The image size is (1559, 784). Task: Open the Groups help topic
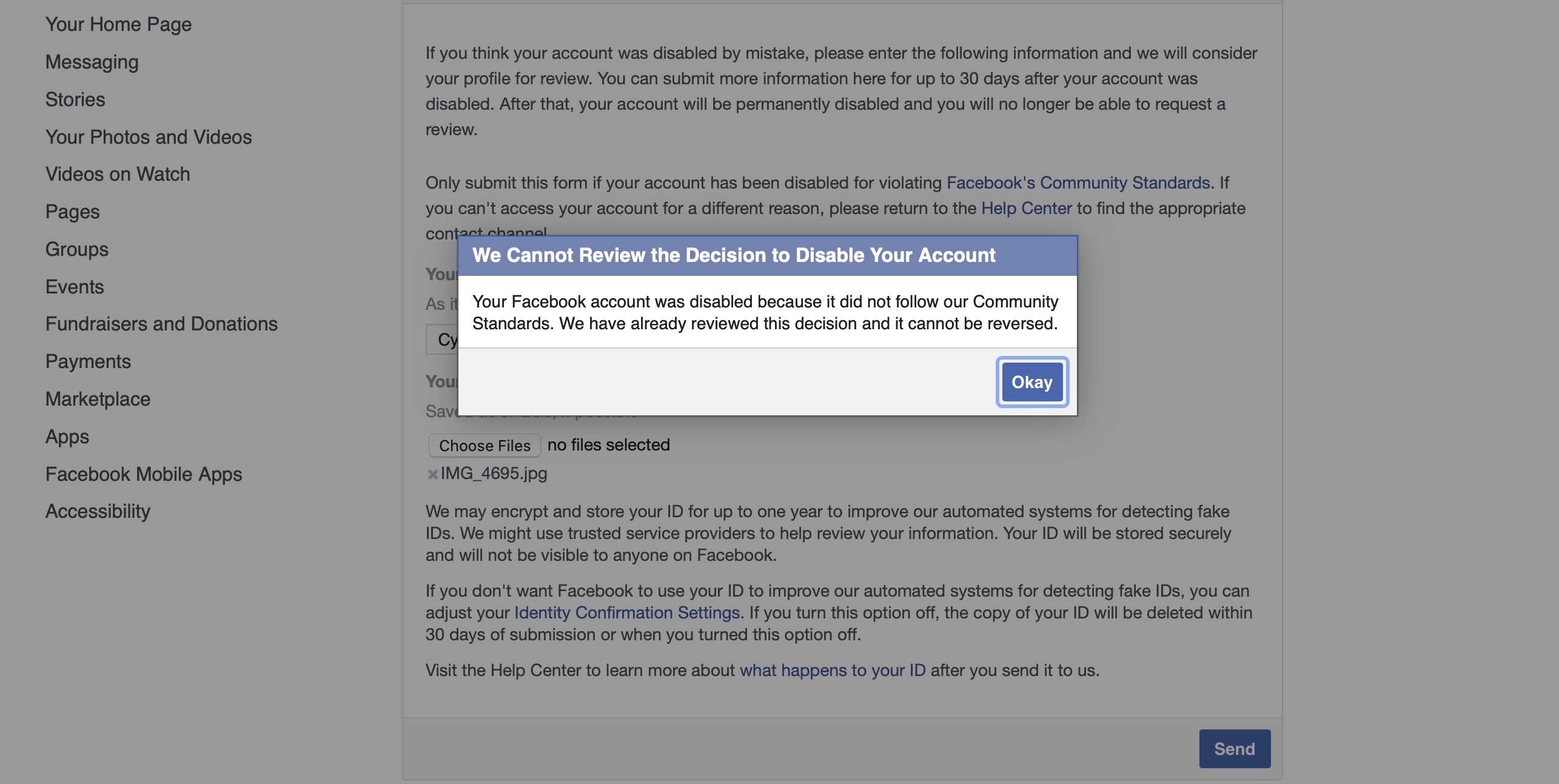coord(77,249)
